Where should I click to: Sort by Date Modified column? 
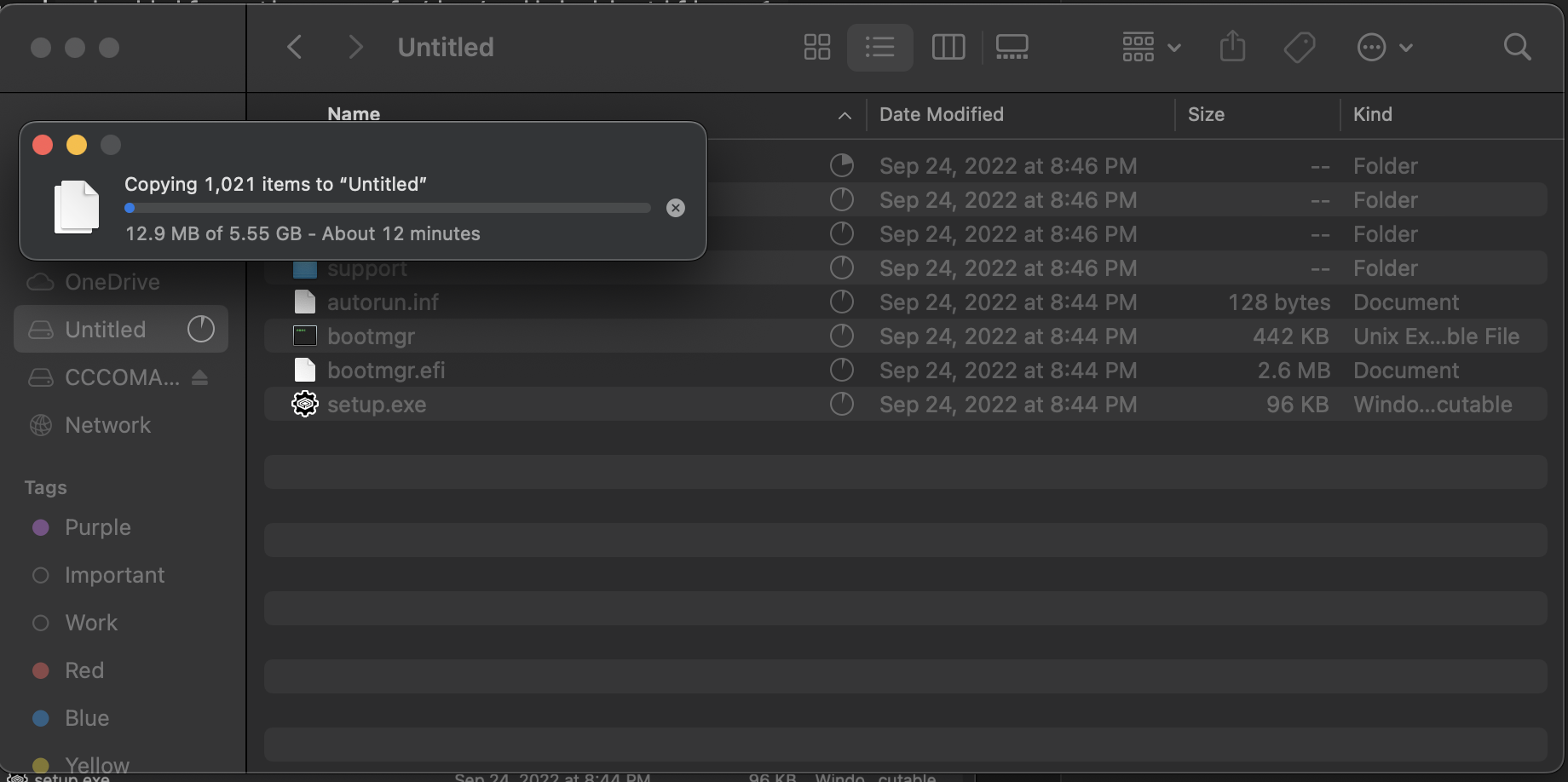(942, 114)
